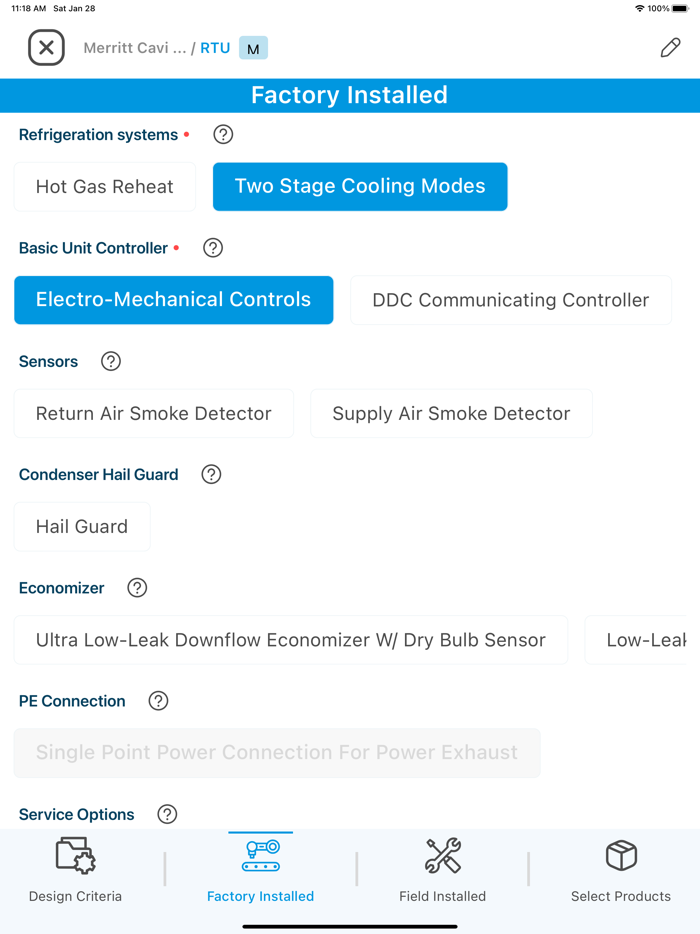Image resolution: width=700 pixels, height=934 pixels.
Task: Open help for Condenser Hail Guard
Action: [x=211, y=474]
